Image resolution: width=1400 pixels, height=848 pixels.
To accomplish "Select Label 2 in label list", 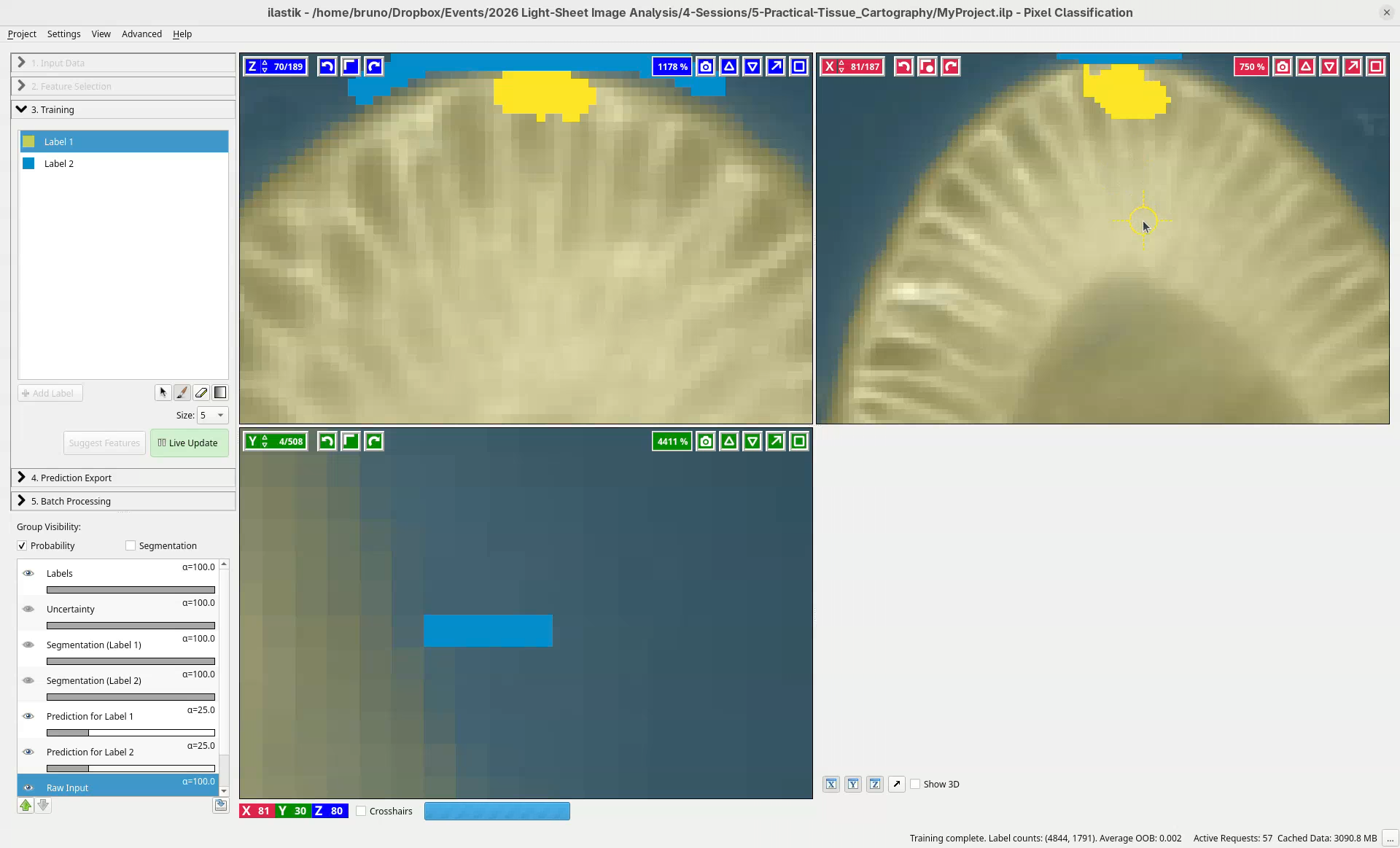I will [x=59, y=164].
